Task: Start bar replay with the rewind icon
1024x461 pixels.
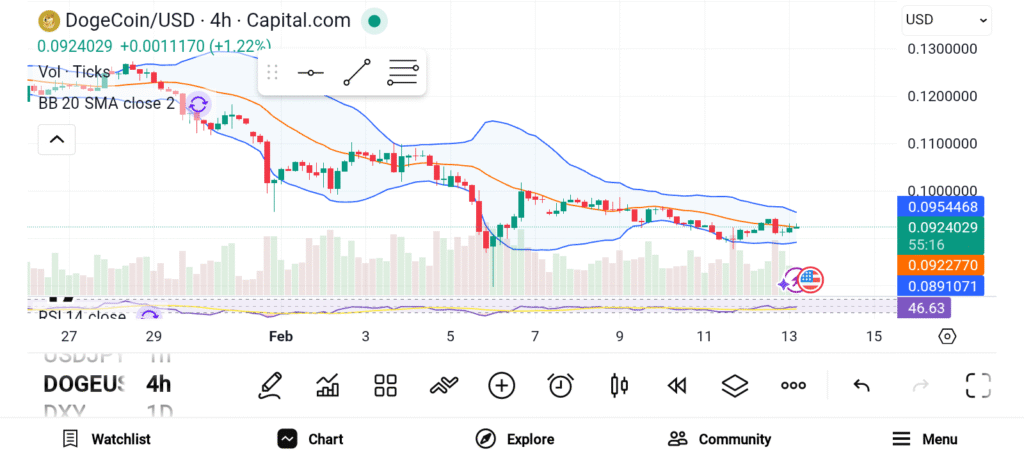Action: pos(677,385)
